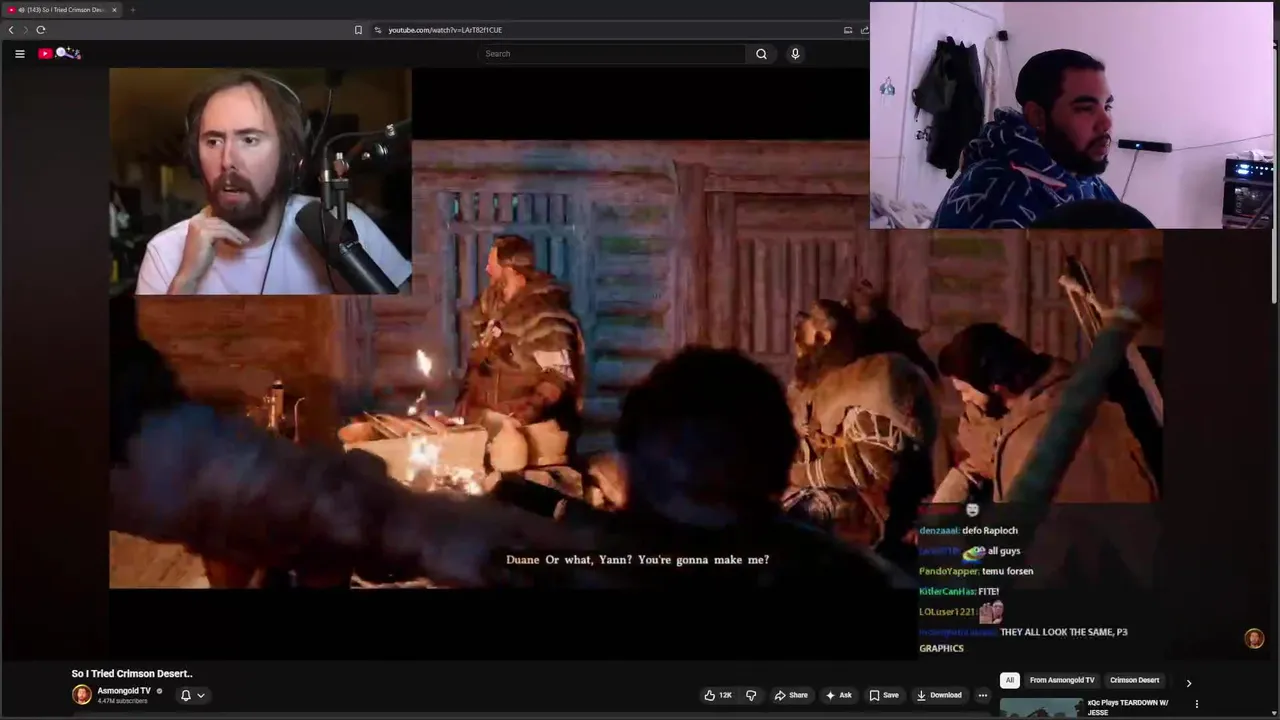The image size is (1280, 720).
Task: Start voice search with the microphone icon
Action: click(795, 54)
